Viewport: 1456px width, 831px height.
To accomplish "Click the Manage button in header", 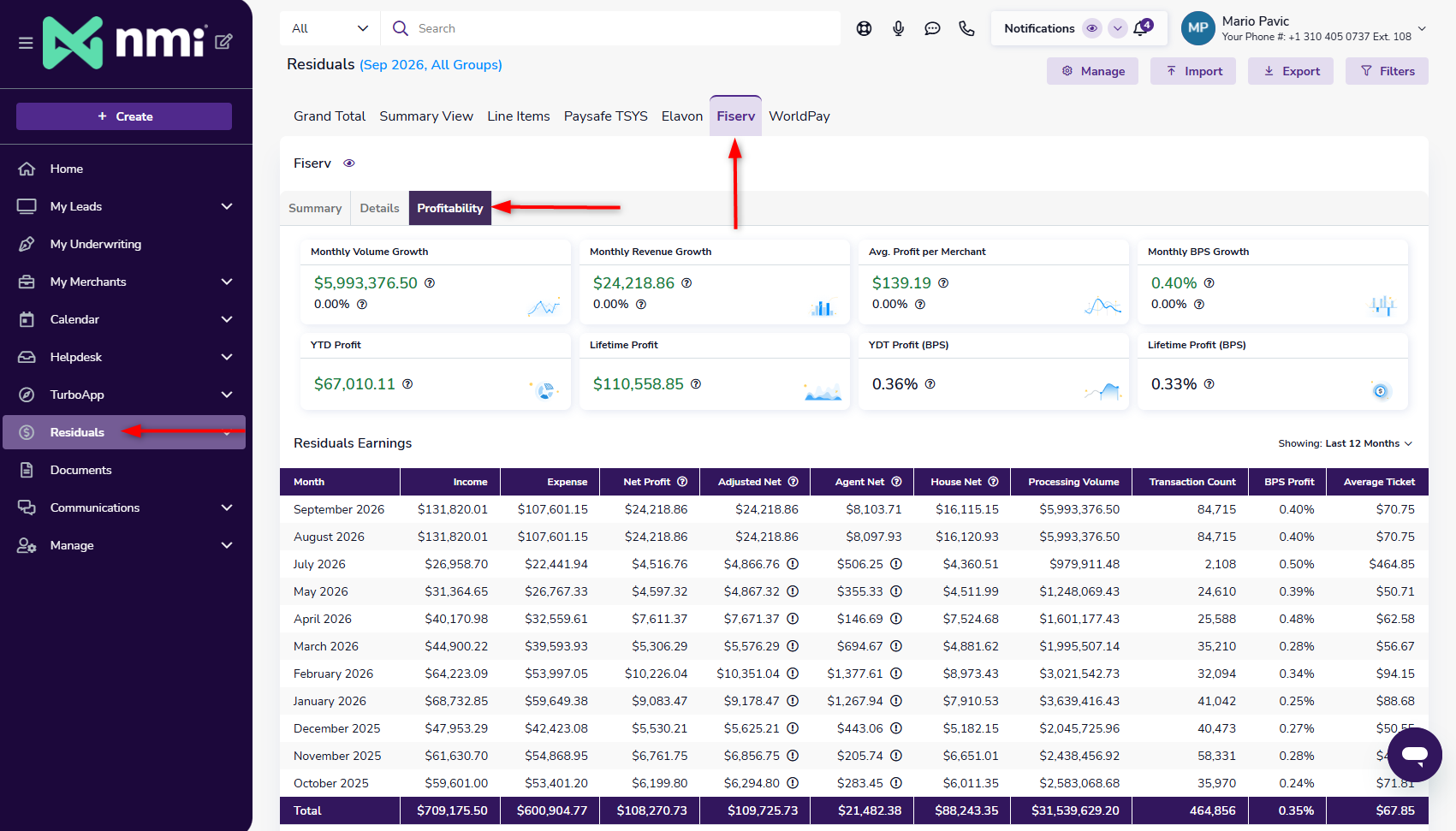I will [x=1092, y=71].
